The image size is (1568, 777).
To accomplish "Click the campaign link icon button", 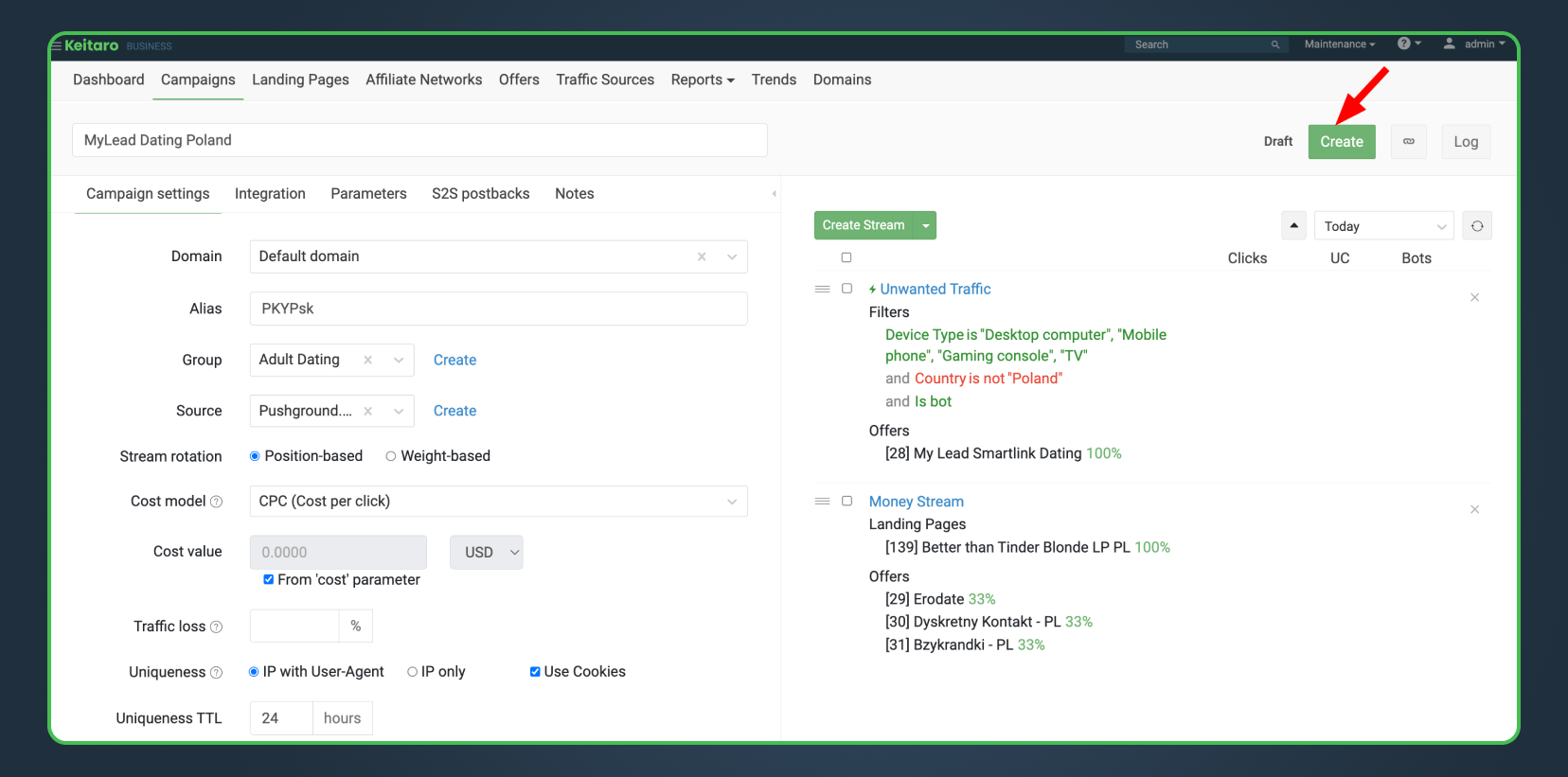I will 1409,142.
